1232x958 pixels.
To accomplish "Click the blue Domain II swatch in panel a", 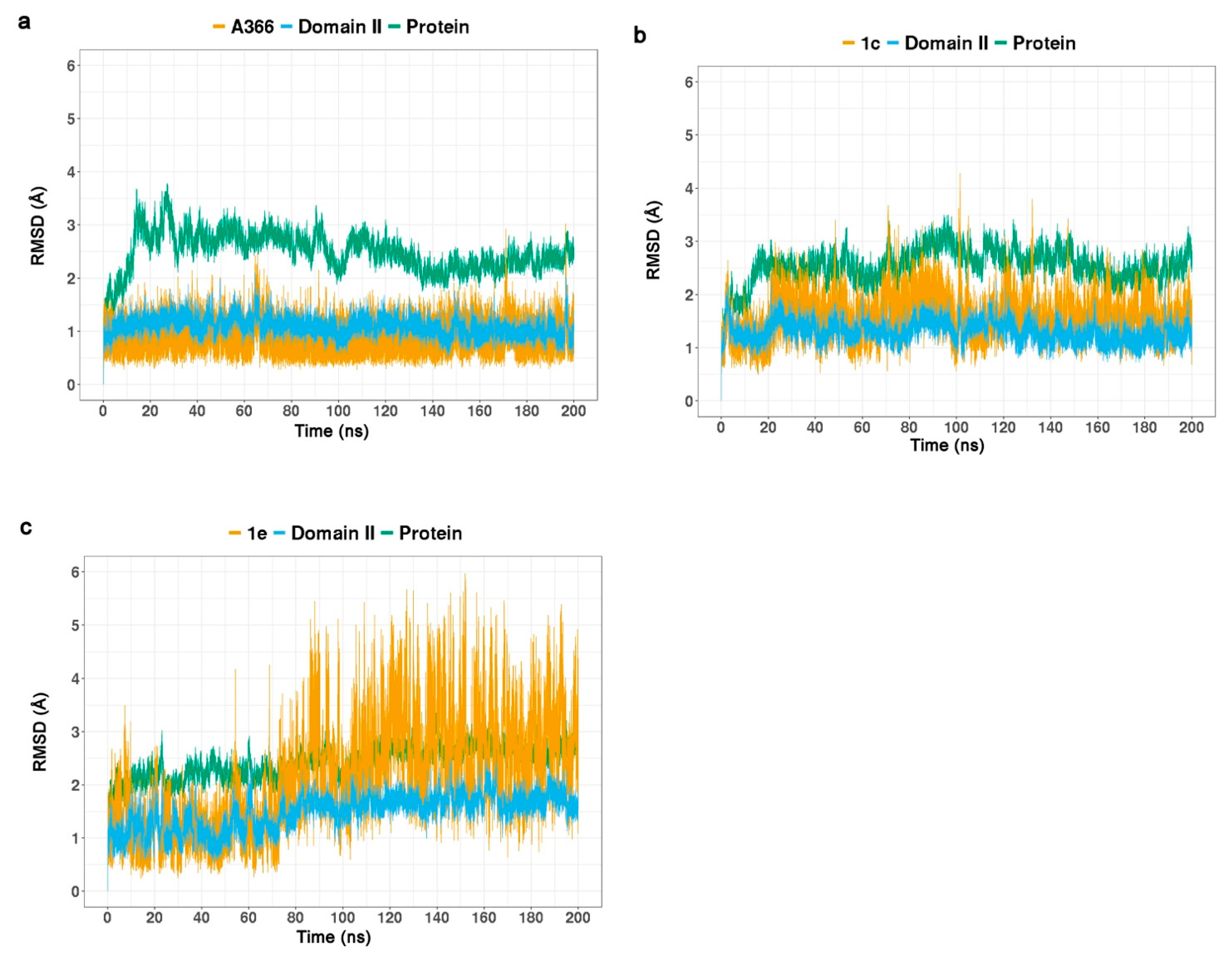I will (x=286, y=27).
